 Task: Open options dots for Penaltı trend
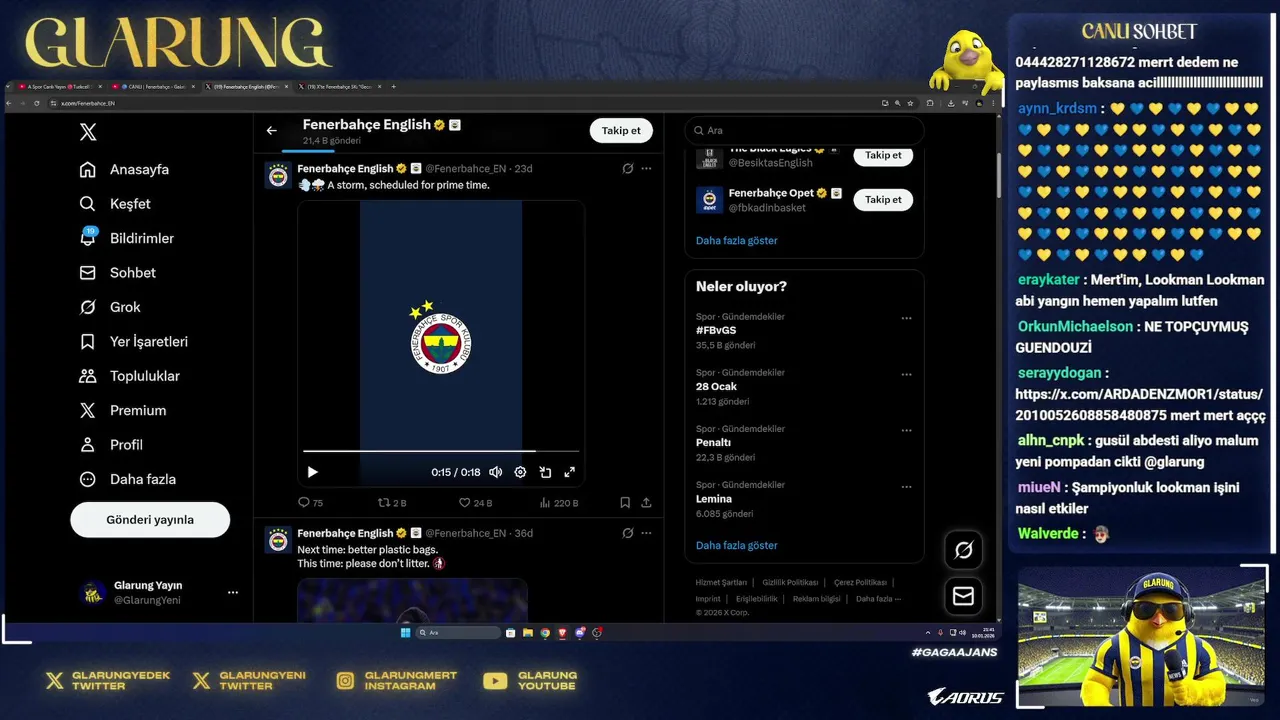tap(906, 430)
